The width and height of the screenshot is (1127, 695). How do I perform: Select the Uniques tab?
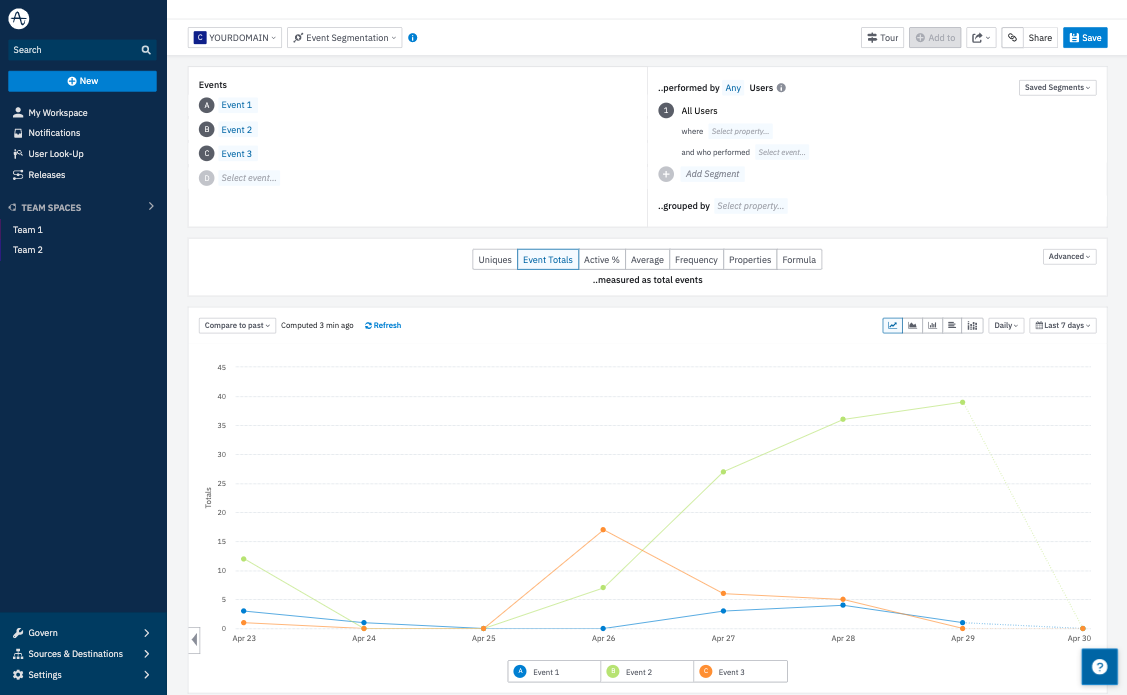[x=494, y=259]
